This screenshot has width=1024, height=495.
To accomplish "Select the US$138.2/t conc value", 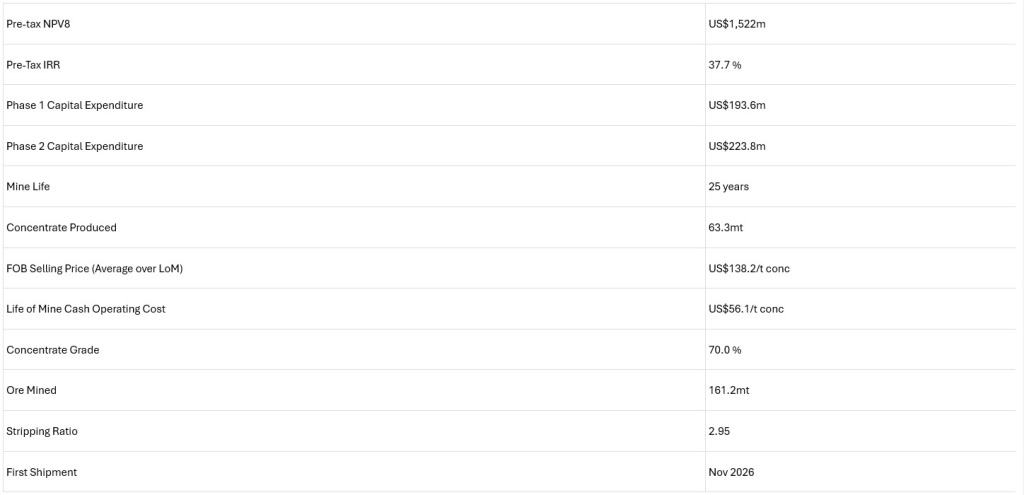I will tap(749, 268).
